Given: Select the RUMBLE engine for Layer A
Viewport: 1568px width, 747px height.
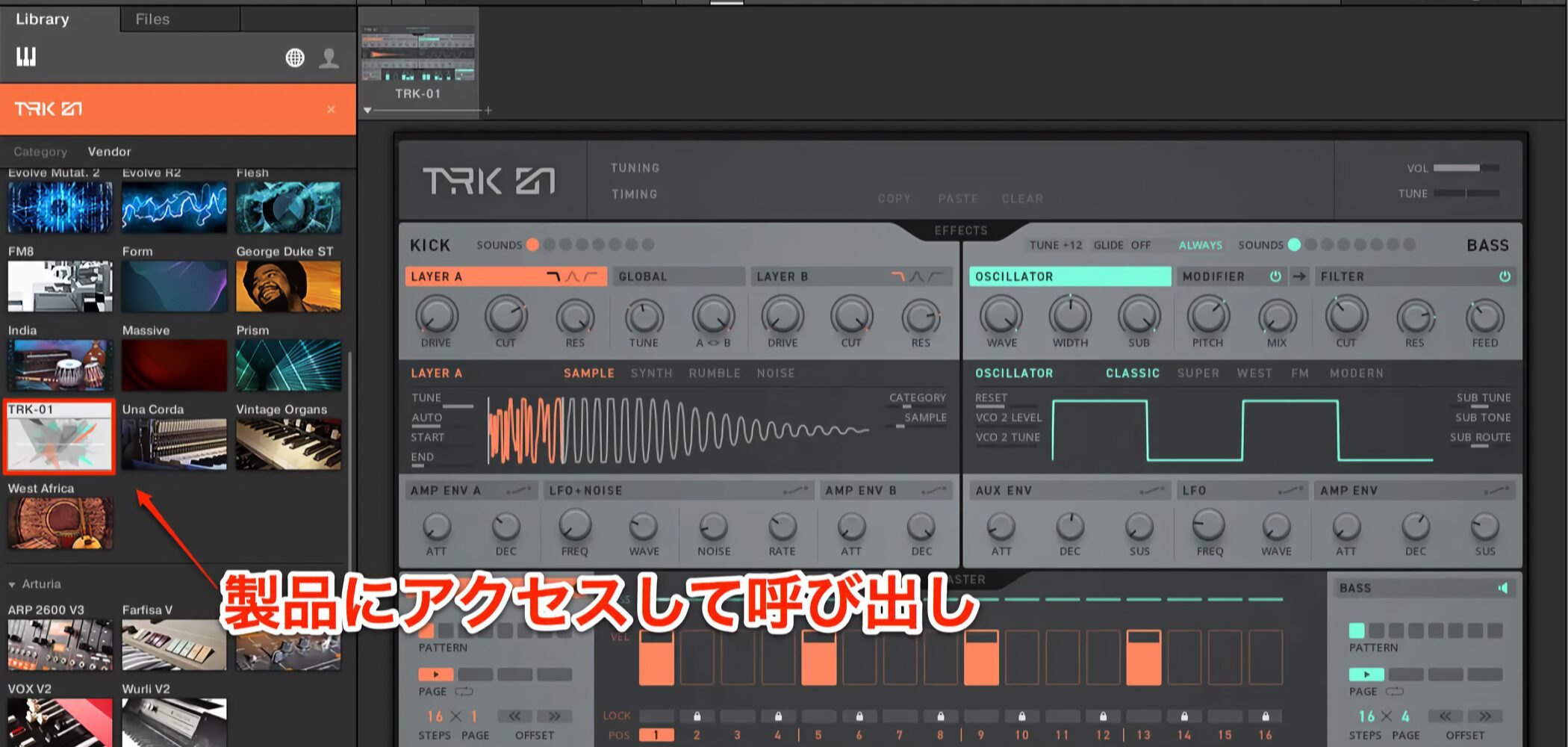Looking at the screenshot, I should pos(715,373).
